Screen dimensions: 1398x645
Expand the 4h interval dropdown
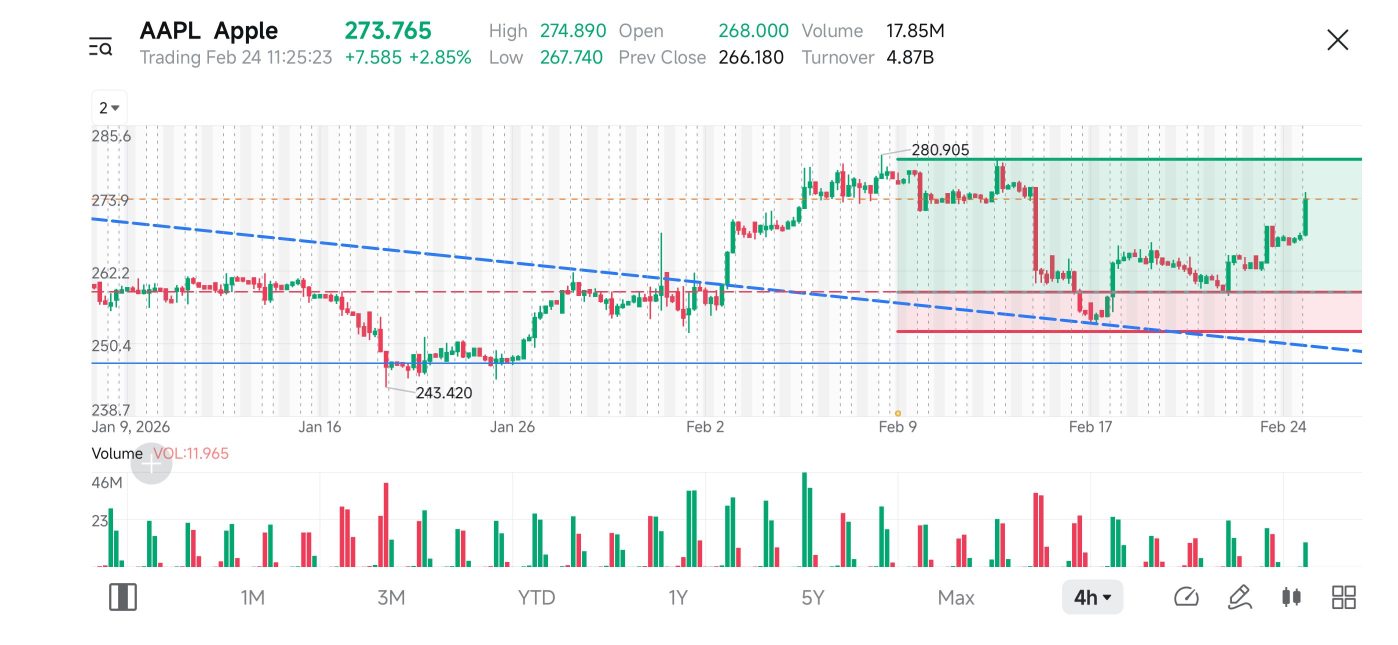click(1092, 598)
